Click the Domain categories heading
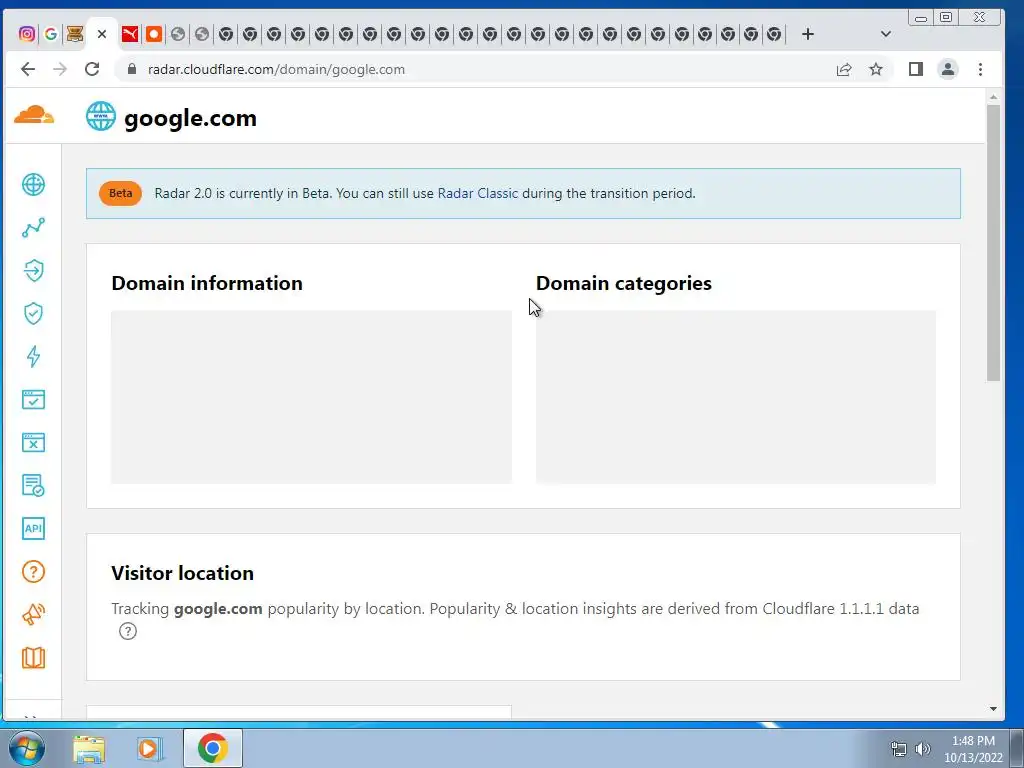 click(624, 283)
